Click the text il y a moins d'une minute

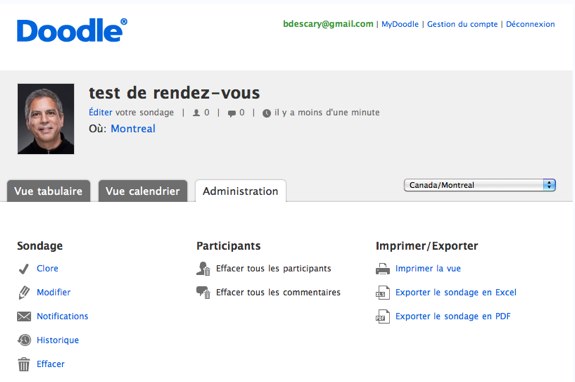(327, 113)
